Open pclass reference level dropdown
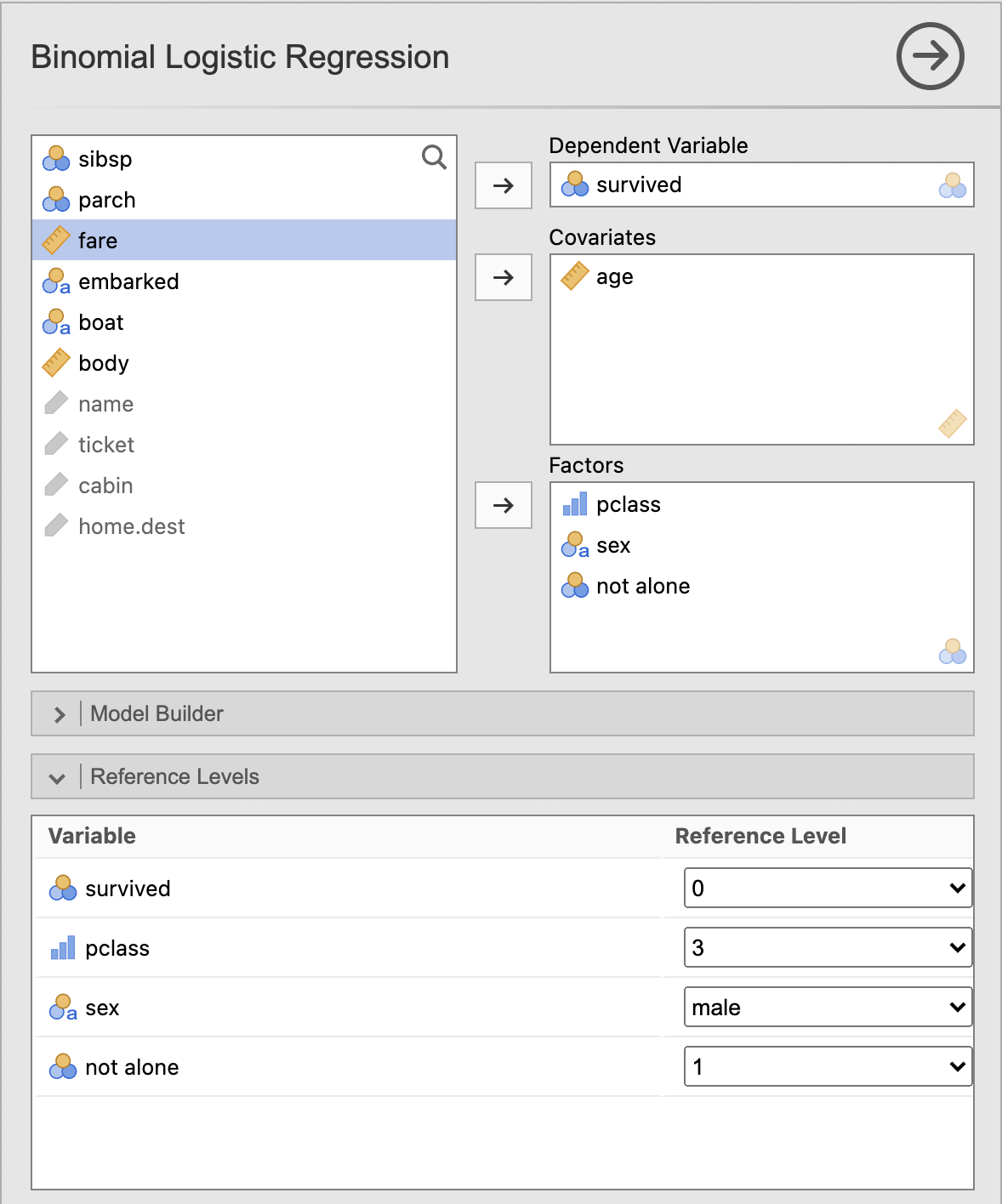The image size is (1002, 1204). click(828, 947)
